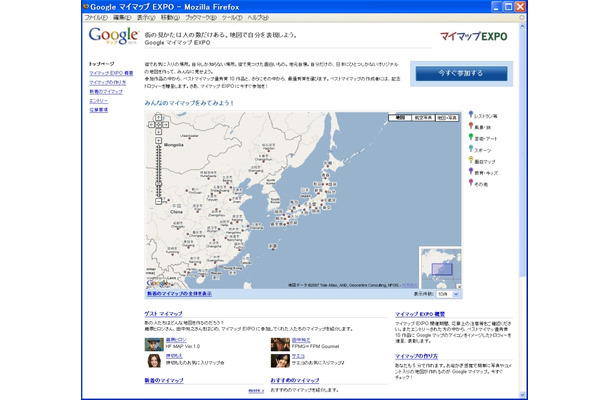Image resolution: width=610 pixels, height=400 pixels.
Task: Click the more » link
Action: tap(256, 391)
